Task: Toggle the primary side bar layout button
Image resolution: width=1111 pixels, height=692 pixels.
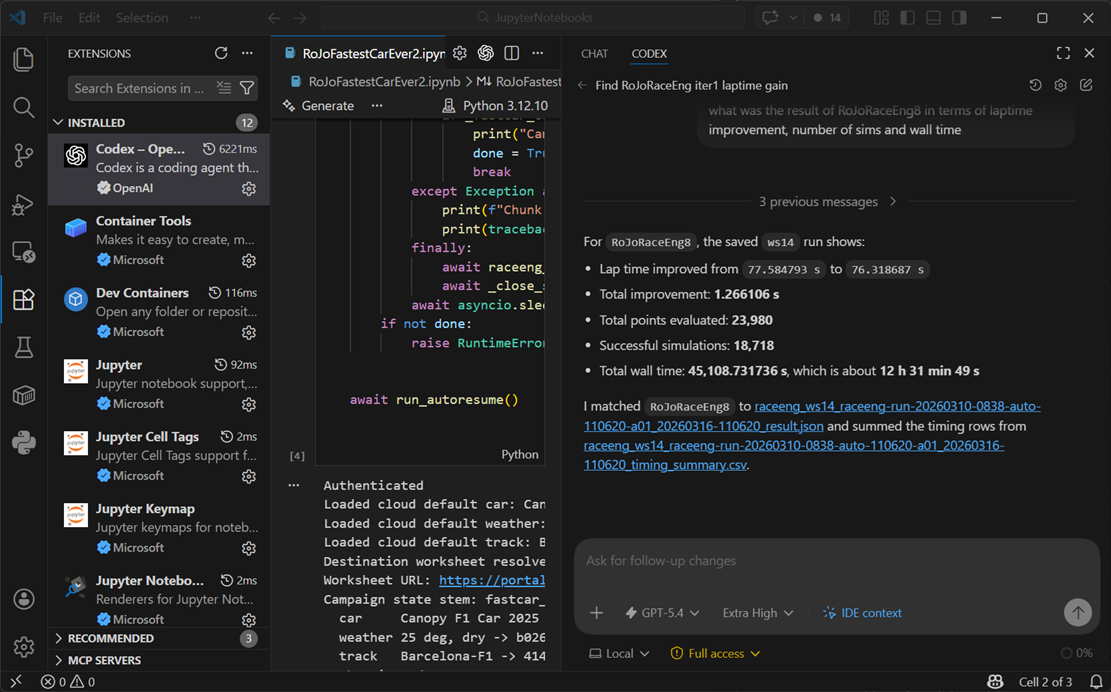Action: click(x=907, y=18)
